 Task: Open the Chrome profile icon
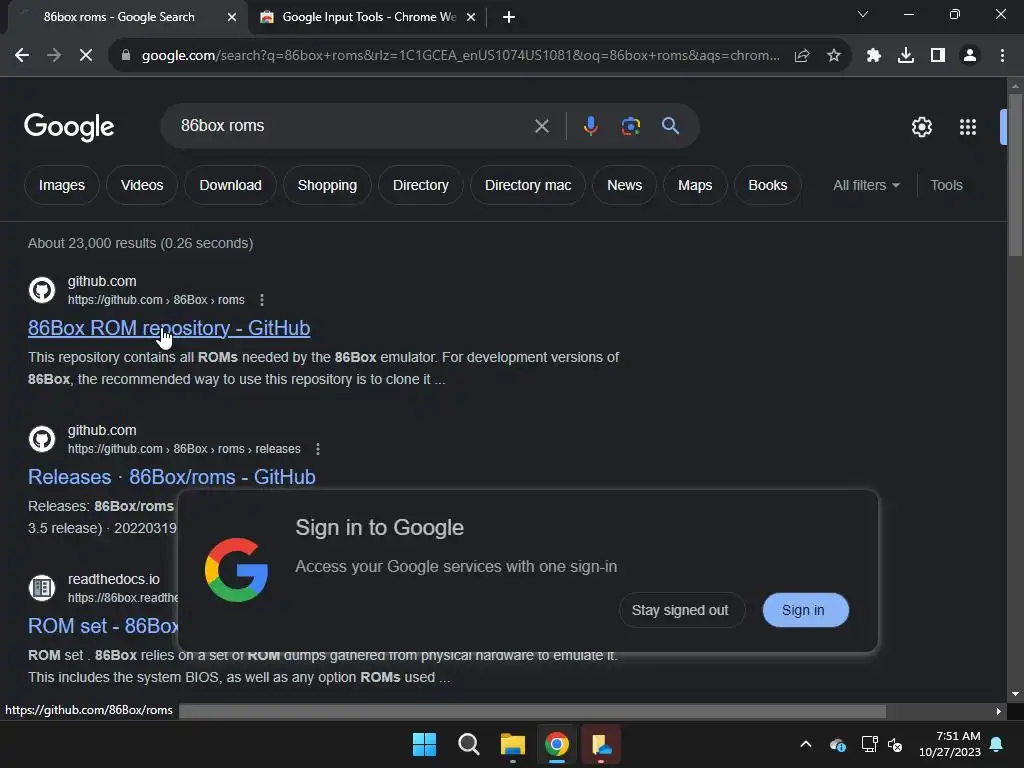pos(970,56)
